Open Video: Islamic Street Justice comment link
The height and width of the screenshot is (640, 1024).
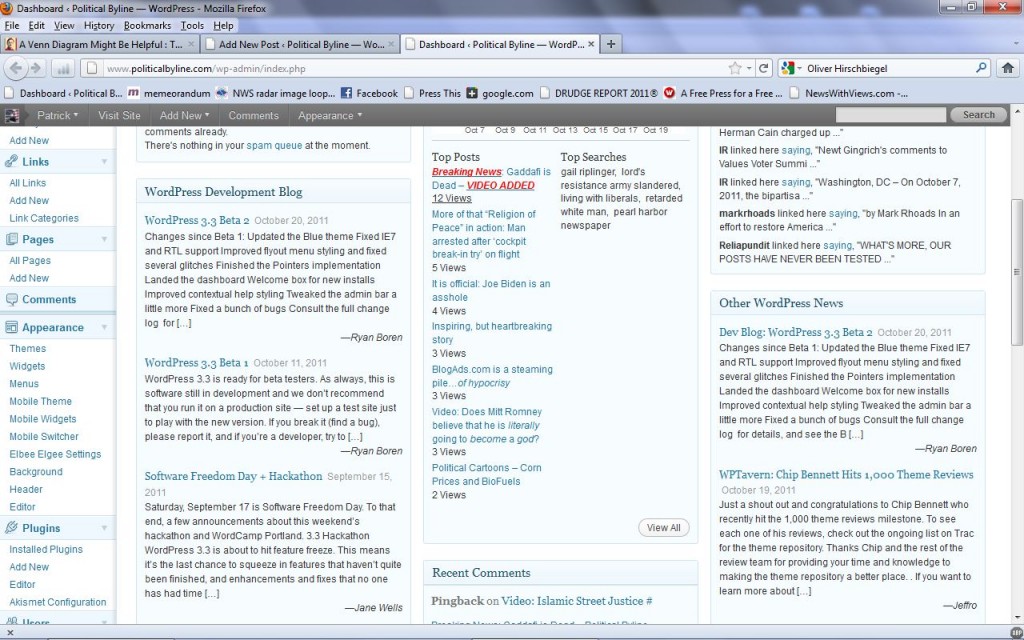pyautogui.click(x=577, y=601)
